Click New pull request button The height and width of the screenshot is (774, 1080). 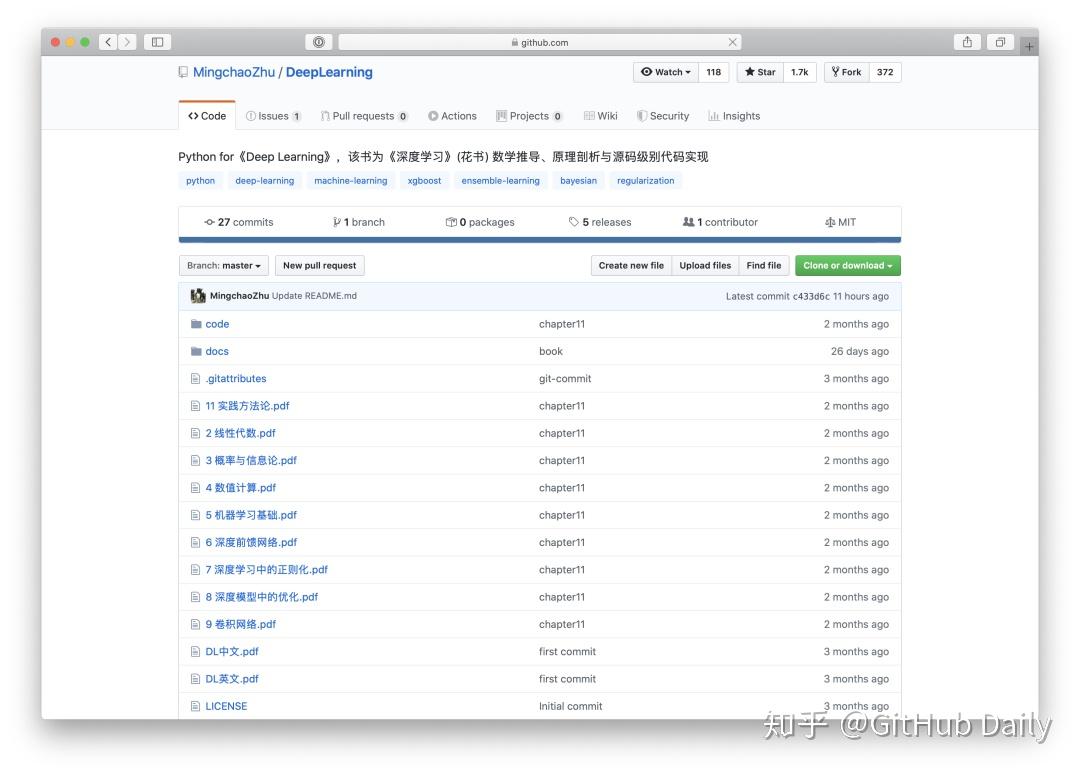pyautogui.click(x=320, y=266)
